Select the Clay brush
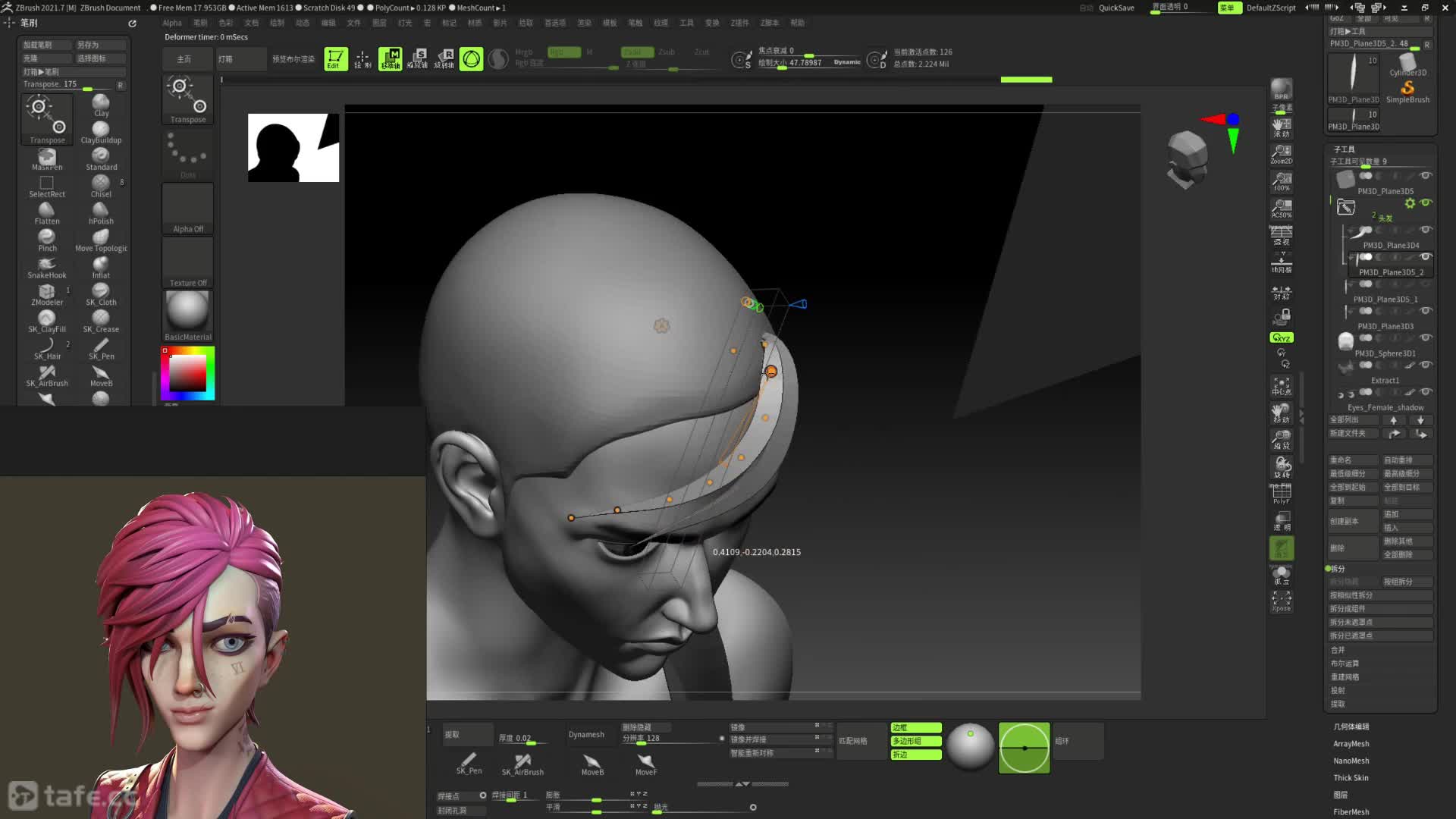Image resolution: width=1456 pixels, height=819 pixels. pyautogui.click(x=101, y=105)
